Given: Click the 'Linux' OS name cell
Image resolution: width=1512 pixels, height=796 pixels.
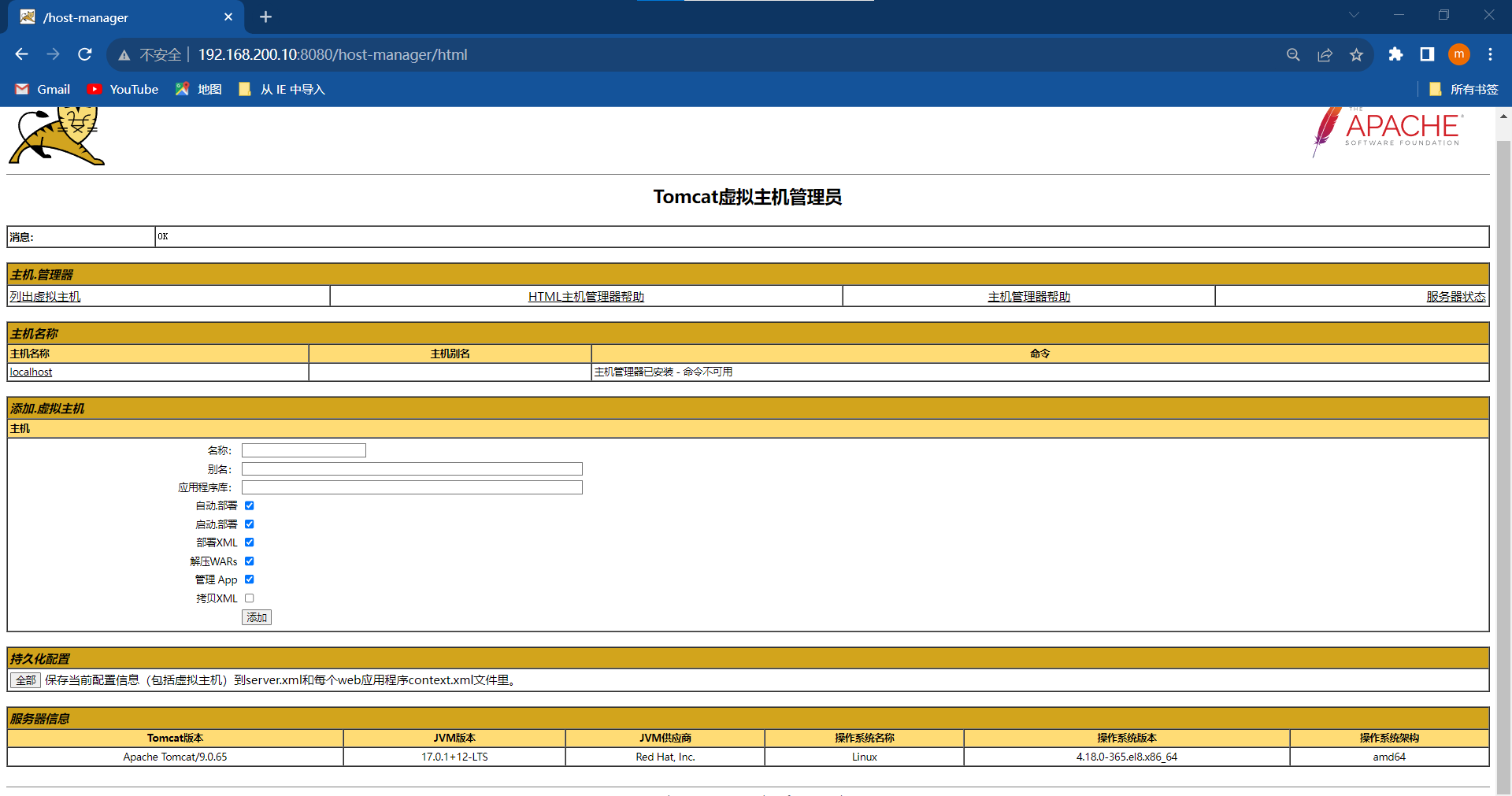Looking at the screenshot, I should pyautogui.click(x=864, y=757).
